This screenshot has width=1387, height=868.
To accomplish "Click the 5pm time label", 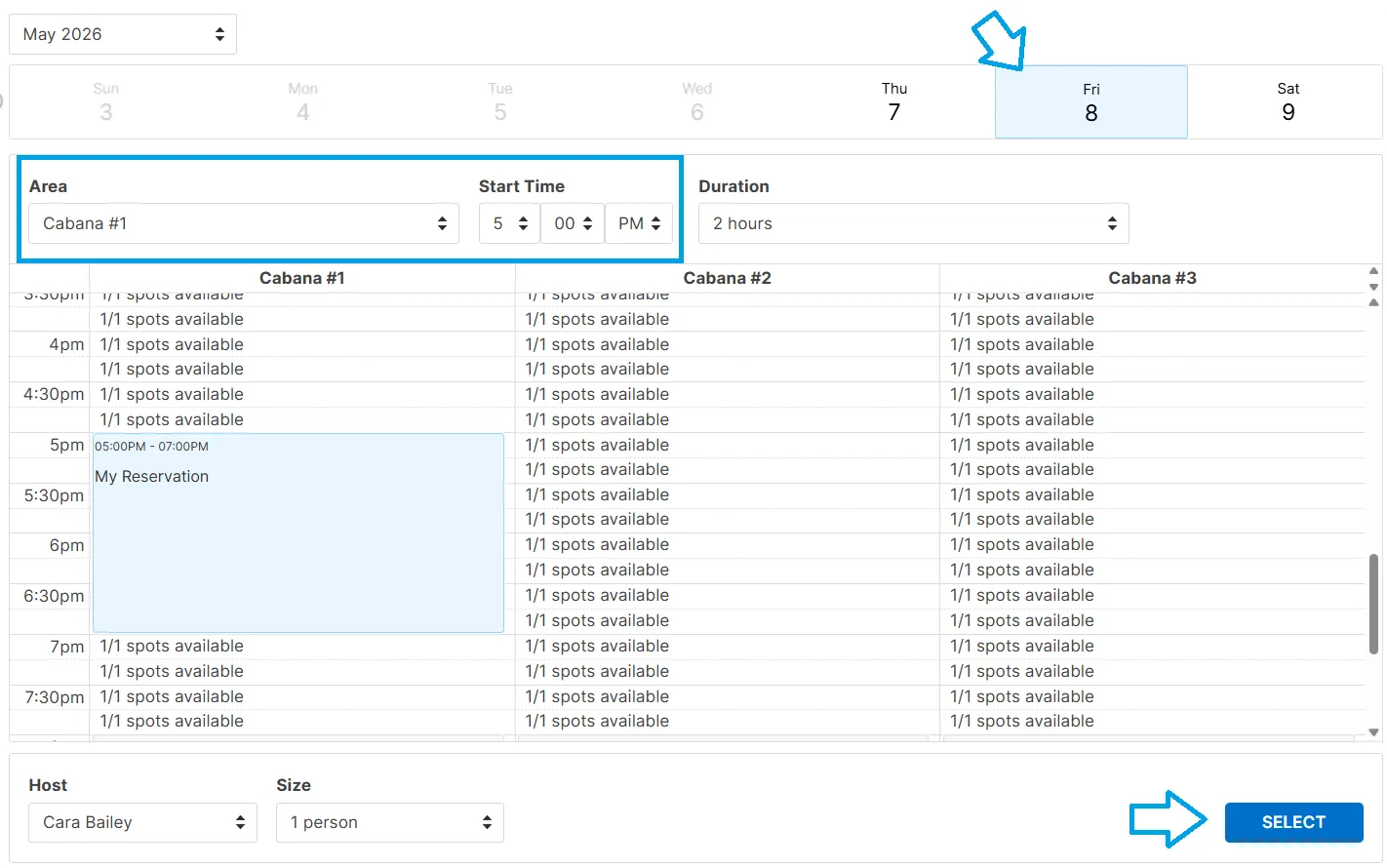I will 67,445.
